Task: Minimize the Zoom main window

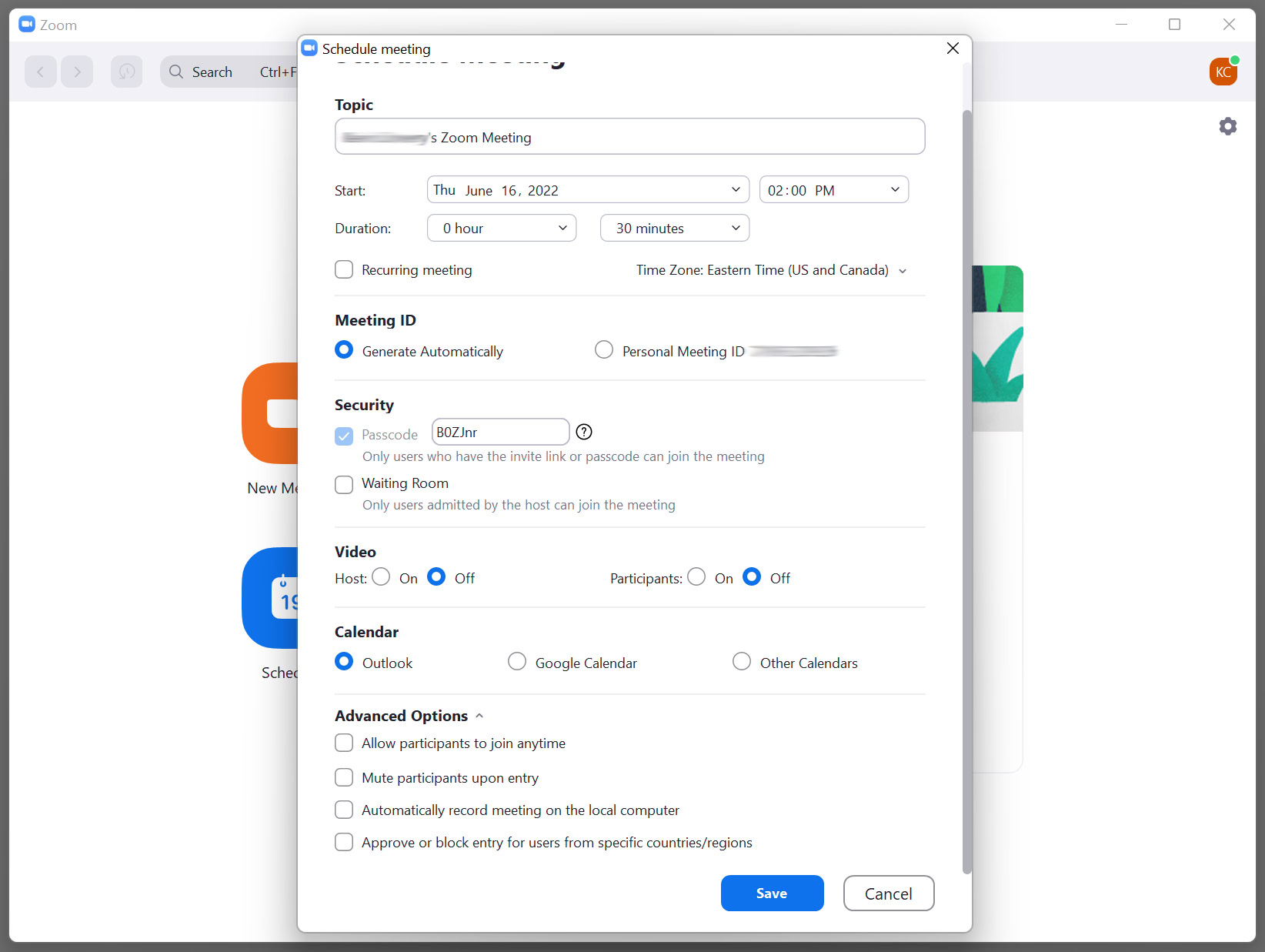Action: click(x=1121, y=24)
